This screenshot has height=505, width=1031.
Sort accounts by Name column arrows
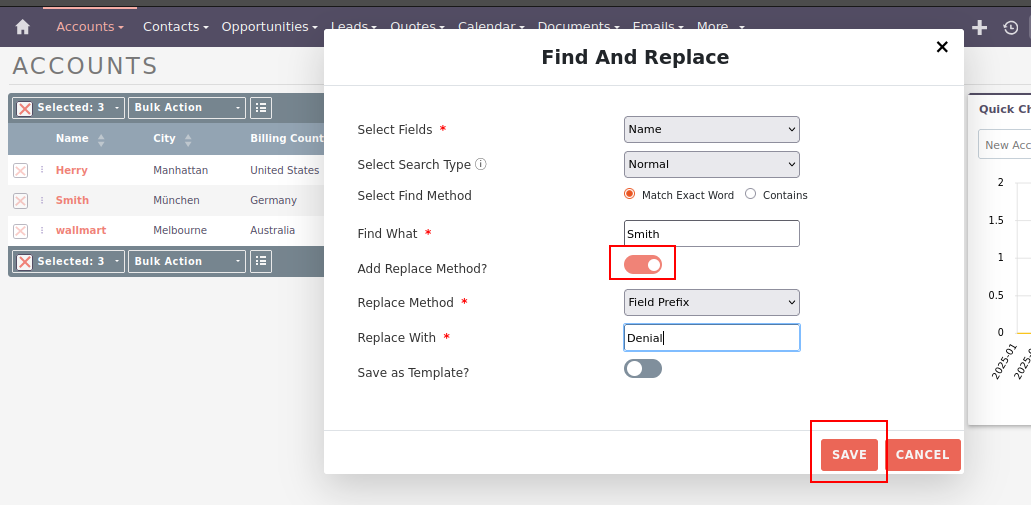click(x=101, y=140)
